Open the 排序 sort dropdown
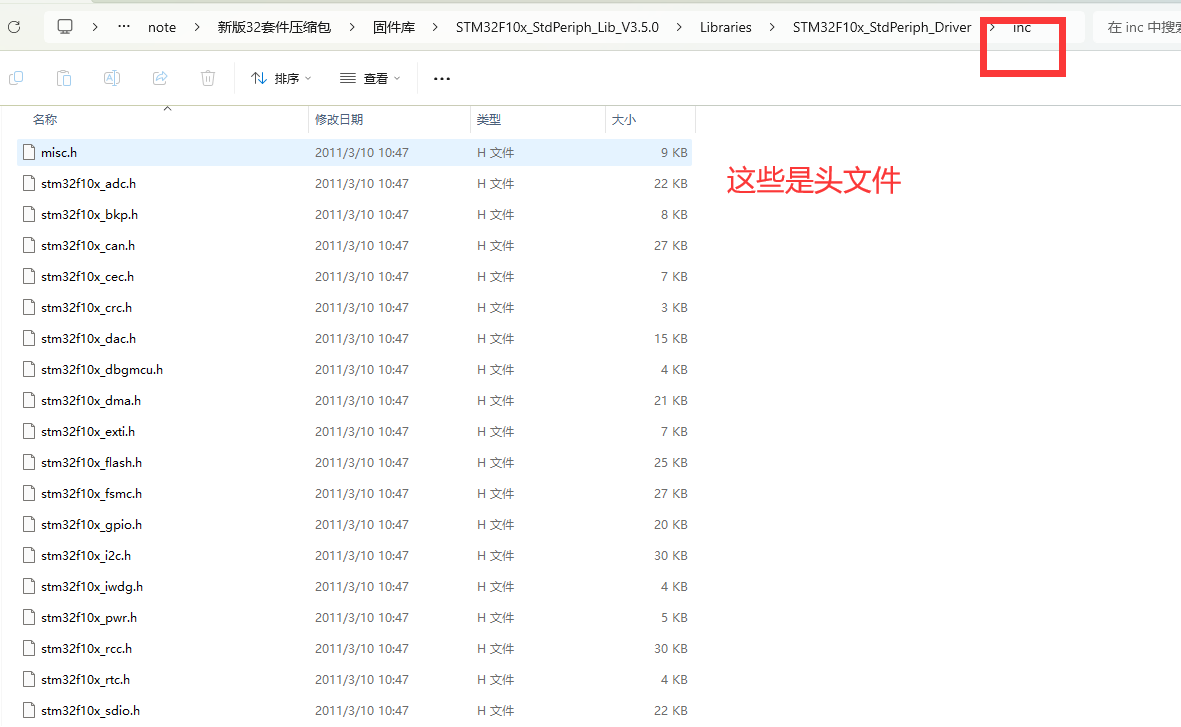This screenshot has width=1181, height=727. 281,78
